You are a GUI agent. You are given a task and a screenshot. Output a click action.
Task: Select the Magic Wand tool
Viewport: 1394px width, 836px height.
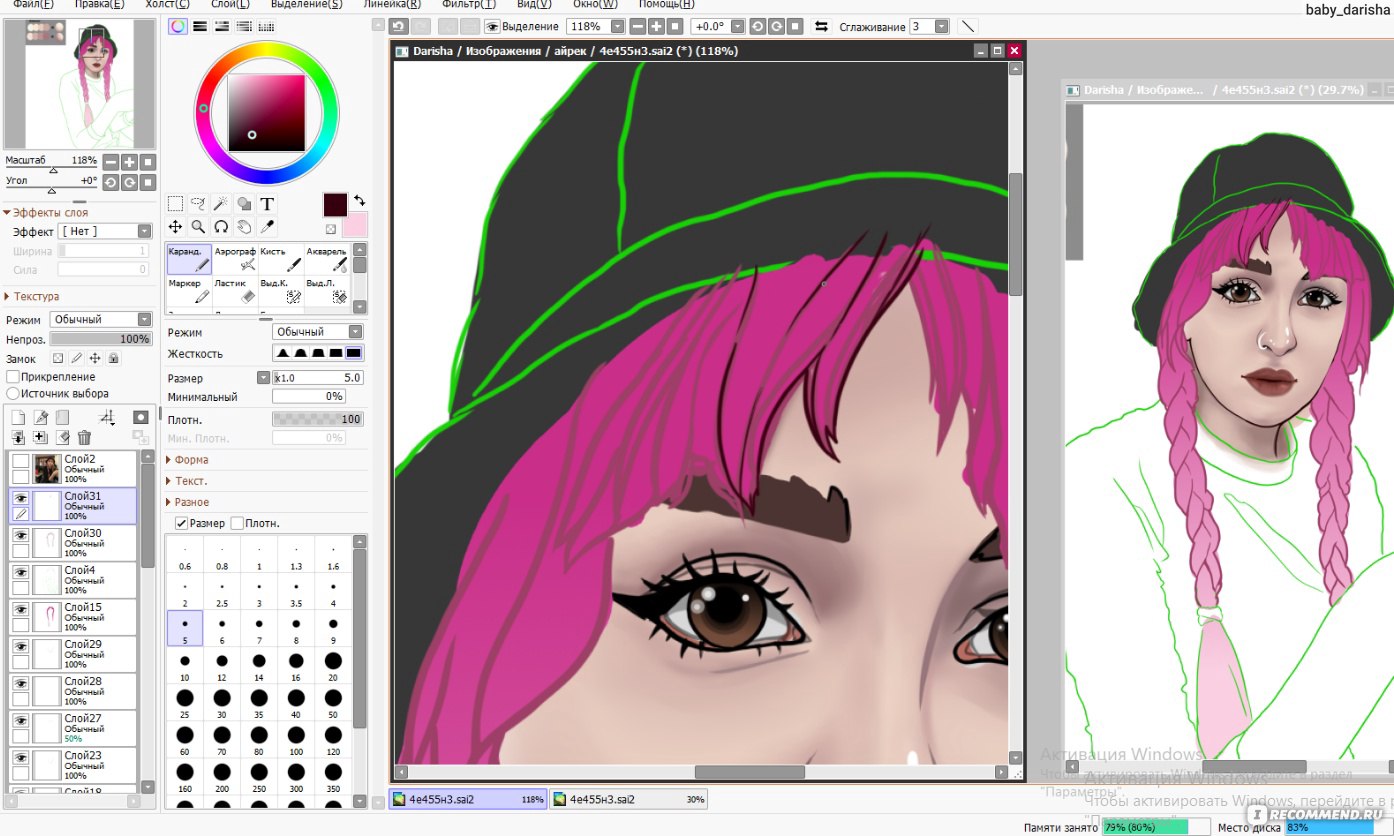pyautogui.click(x=221, y=203)
